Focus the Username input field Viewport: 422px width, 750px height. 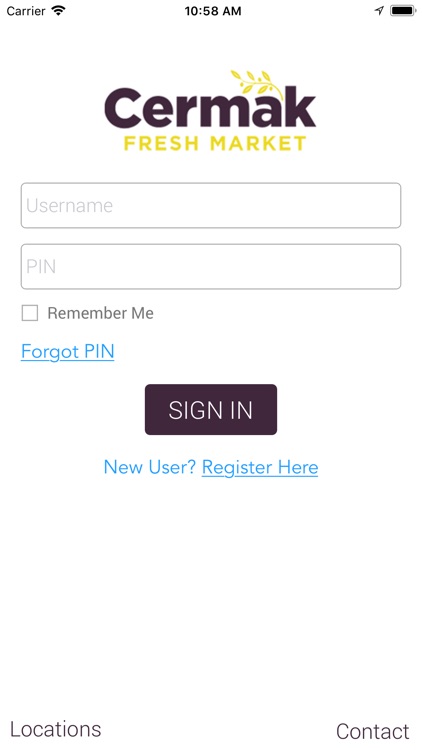(x=211, y=205)
